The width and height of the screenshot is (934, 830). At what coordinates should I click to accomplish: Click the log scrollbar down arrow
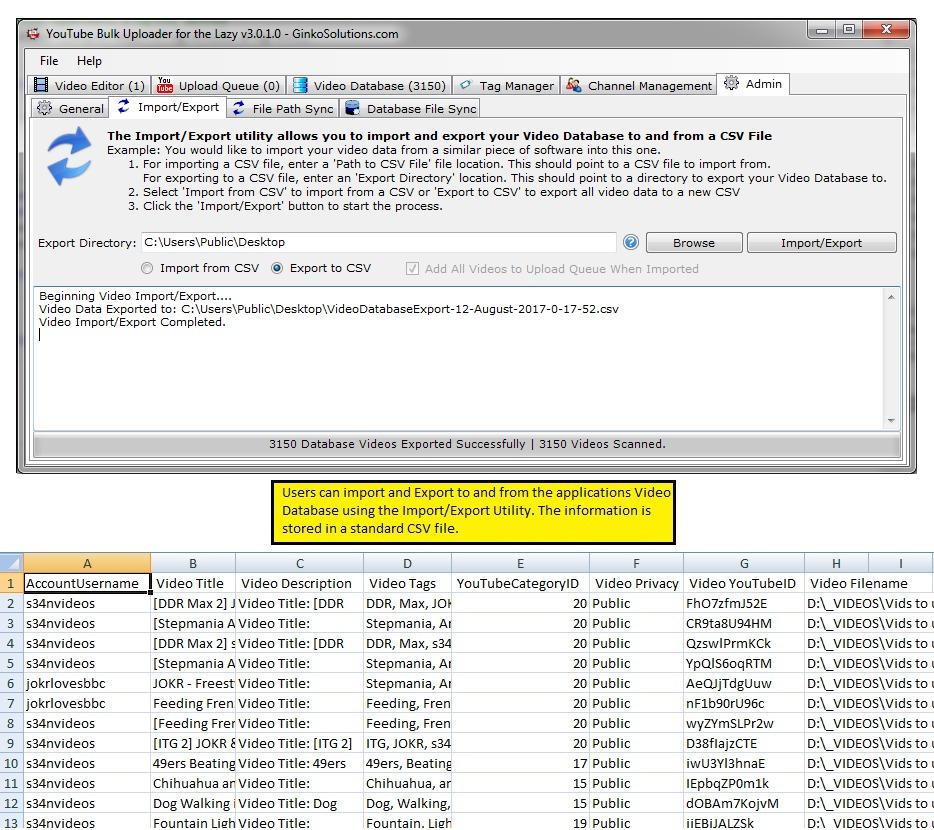pos(891,421)
